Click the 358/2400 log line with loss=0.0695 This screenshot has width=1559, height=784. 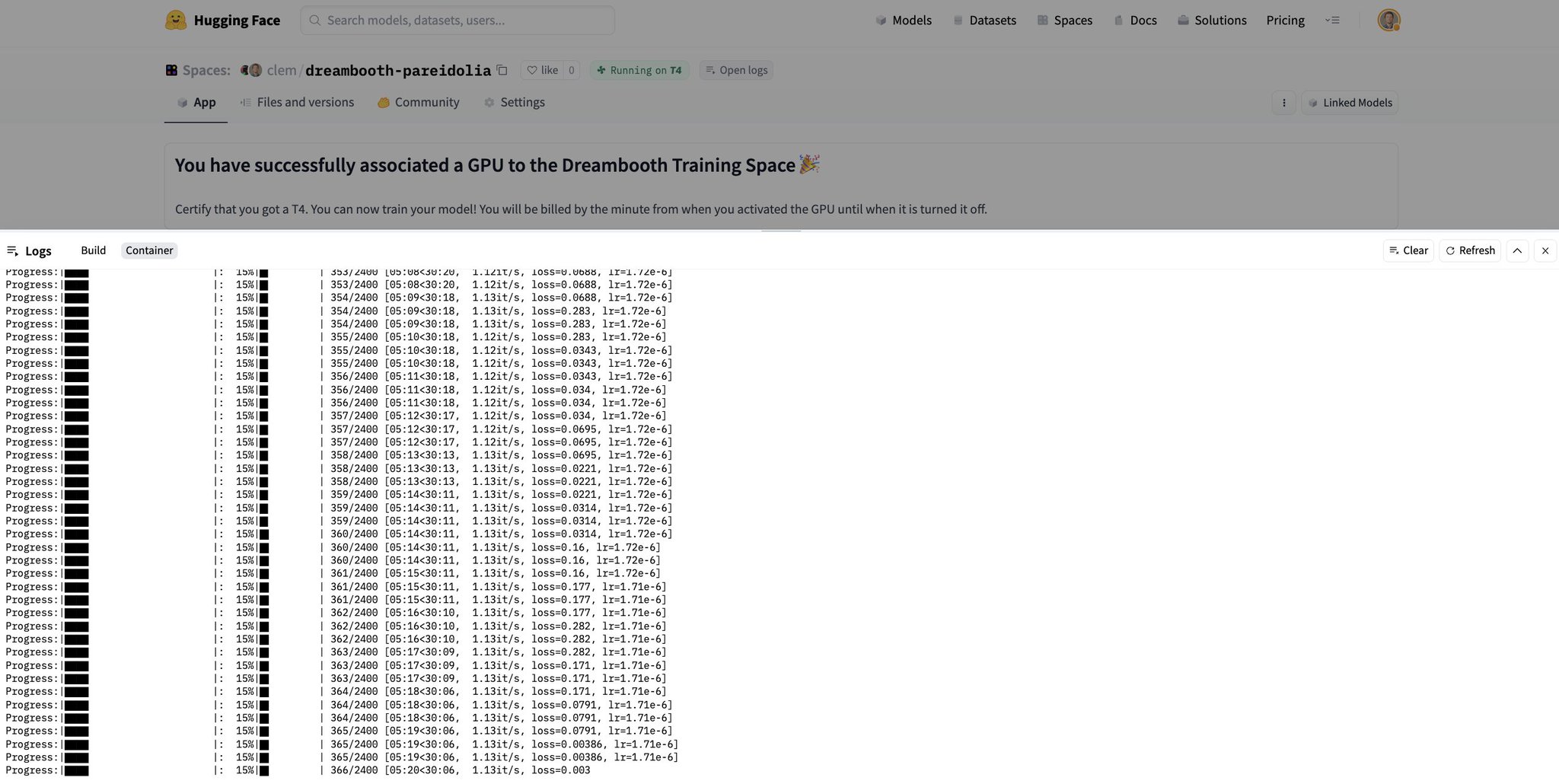click(x=339, y=455)
